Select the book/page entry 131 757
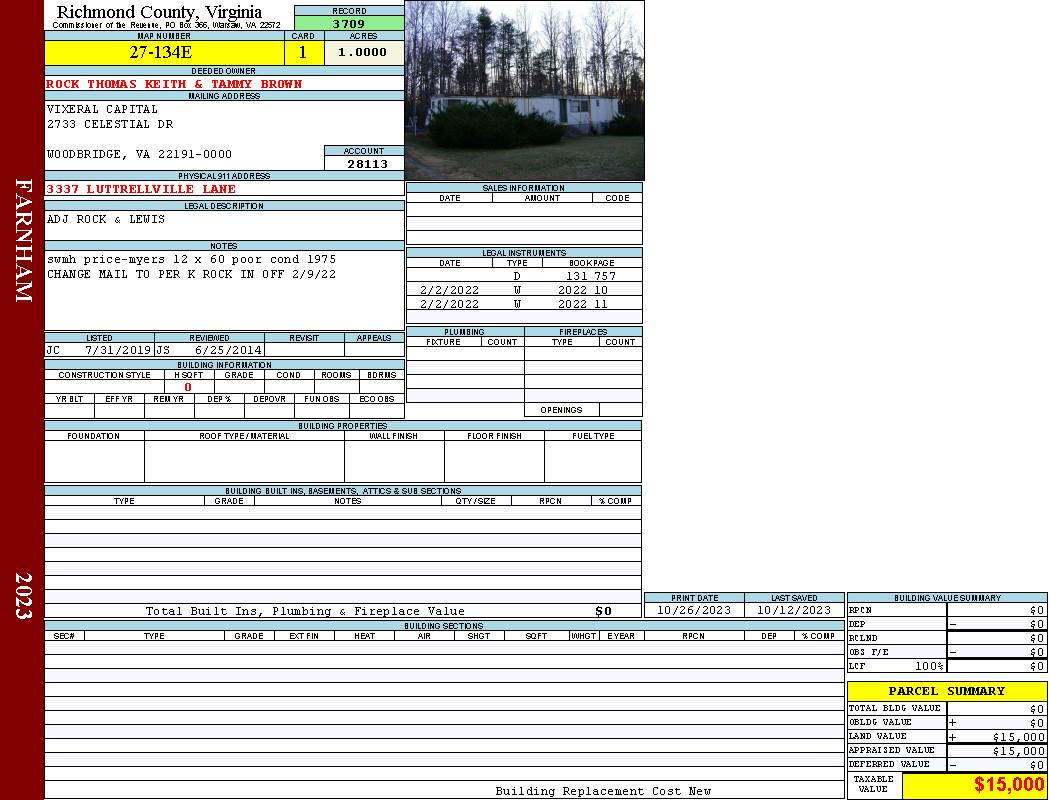Viewport: 1050px width, 800px height. coord(590,276)
